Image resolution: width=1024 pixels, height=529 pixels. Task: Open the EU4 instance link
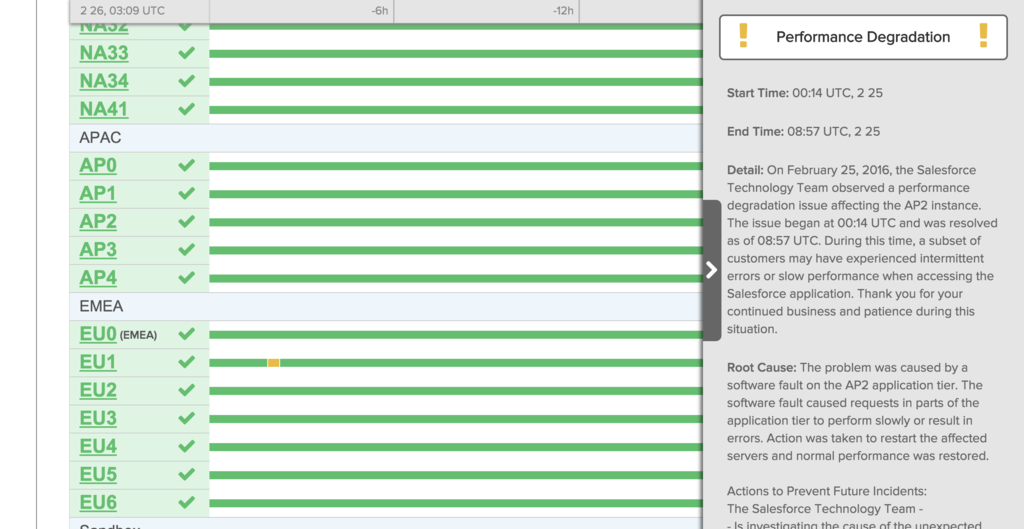click(x=98, y=447)
